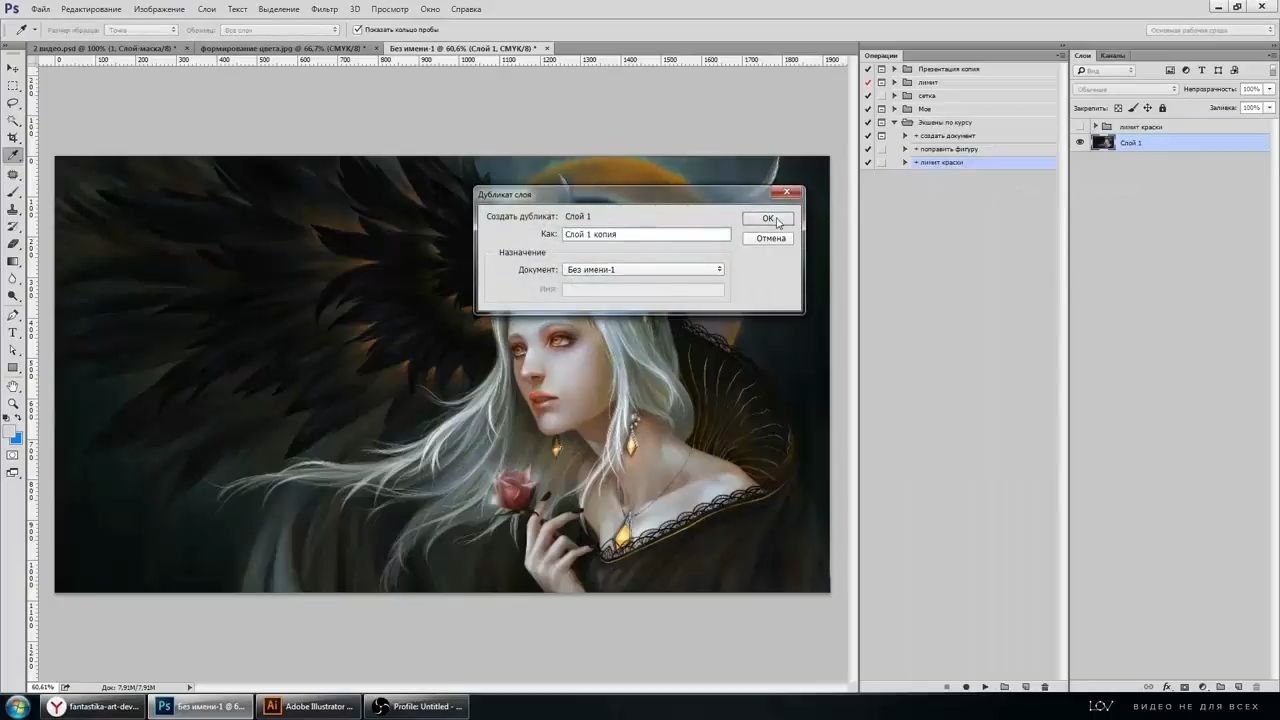
Task: Open Adobe Illustrator from the taskbar
Action: (x=309, y=707)
